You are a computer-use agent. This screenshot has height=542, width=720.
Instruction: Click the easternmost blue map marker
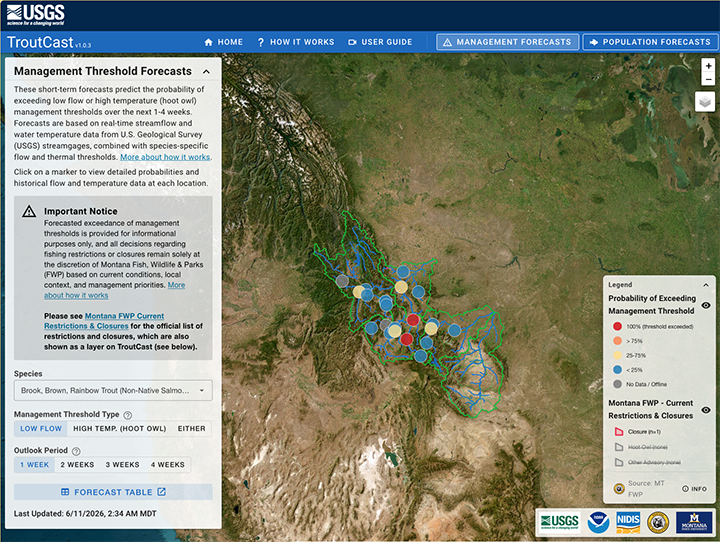tap(454, 330)
